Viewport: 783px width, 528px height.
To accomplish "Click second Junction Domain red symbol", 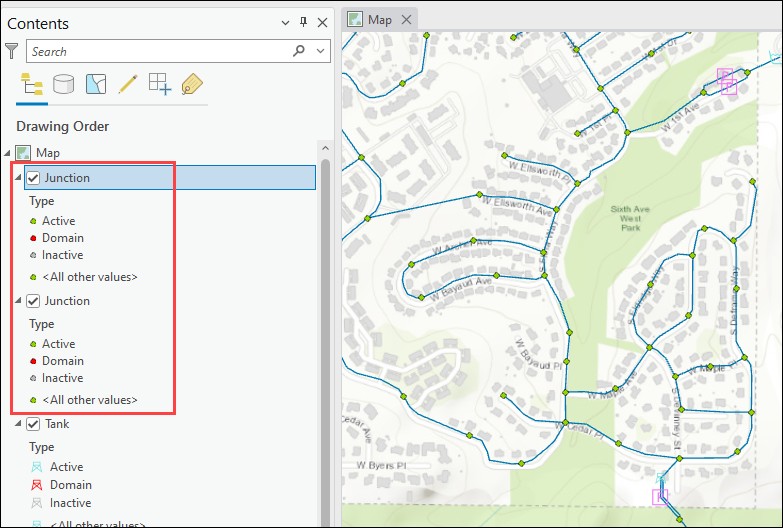I will [x=33, y=361].
